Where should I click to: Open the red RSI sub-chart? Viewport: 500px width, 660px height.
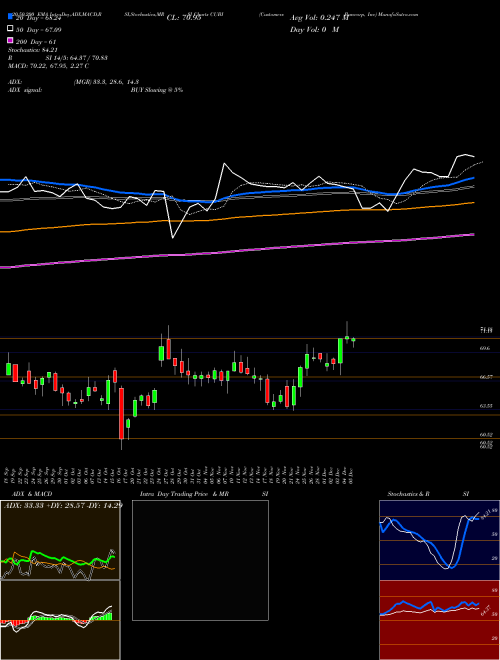pos(439,620)
